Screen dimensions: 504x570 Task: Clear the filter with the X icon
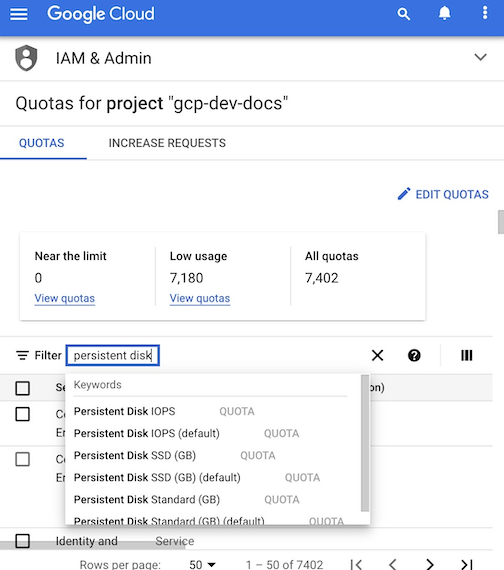coord(377,355)
